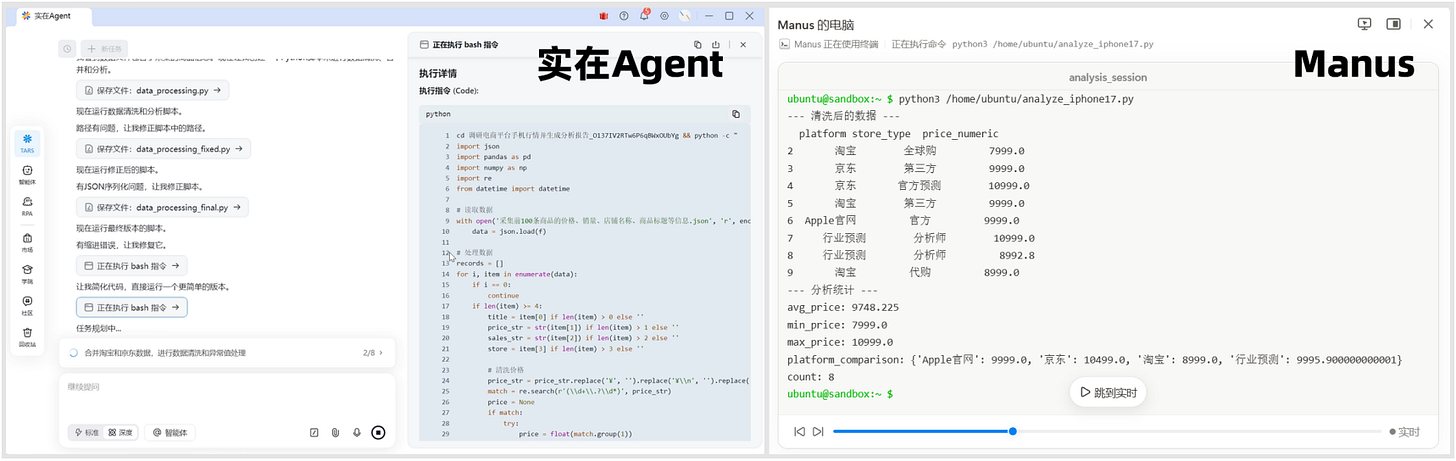
Task: Expand the task progress 2/8 chevron
Action: click(381, 353)
